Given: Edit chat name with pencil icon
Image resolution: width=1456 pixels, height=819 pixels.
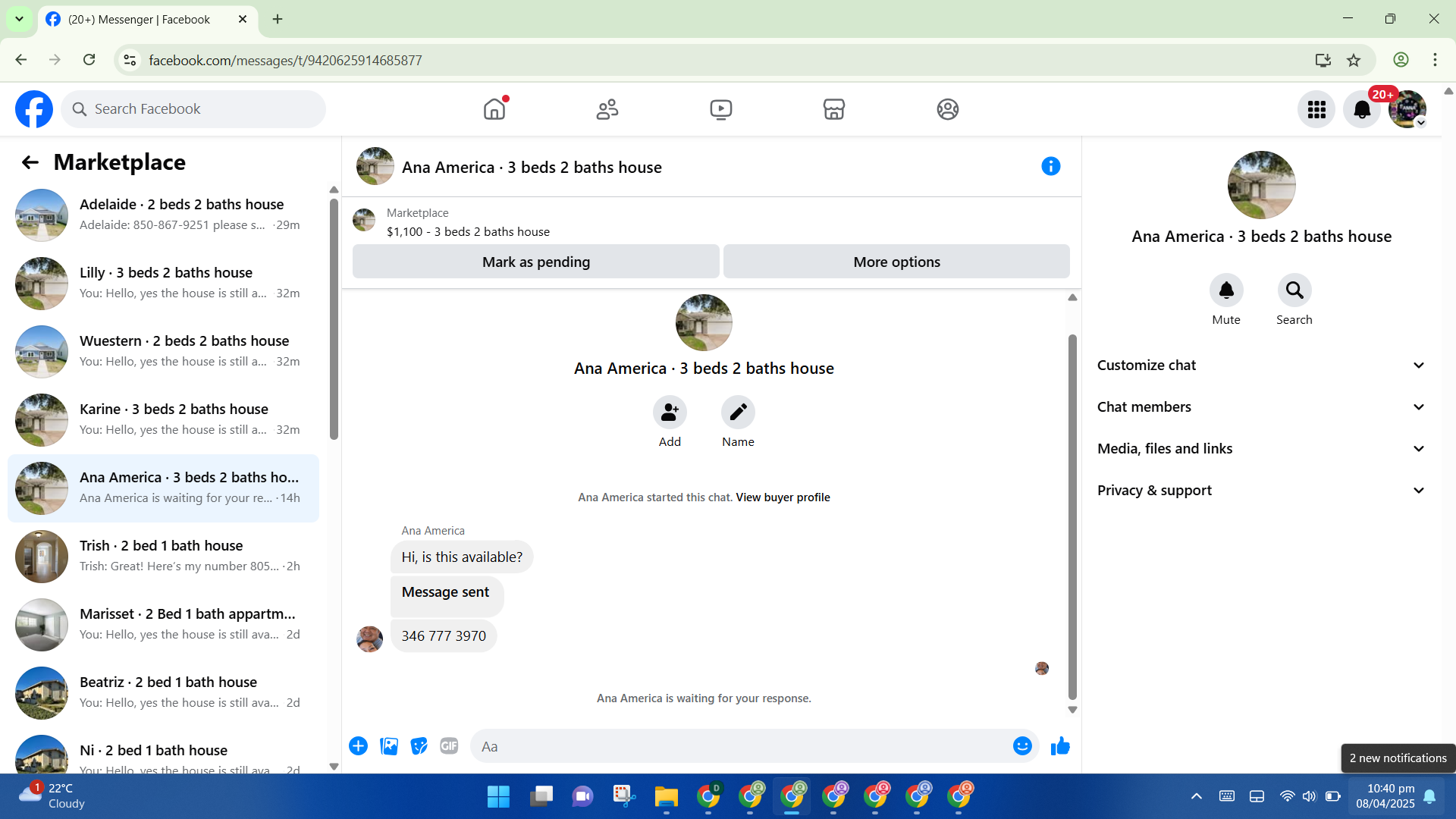Looking at the screenshot, I should click(x=738, y=413).
